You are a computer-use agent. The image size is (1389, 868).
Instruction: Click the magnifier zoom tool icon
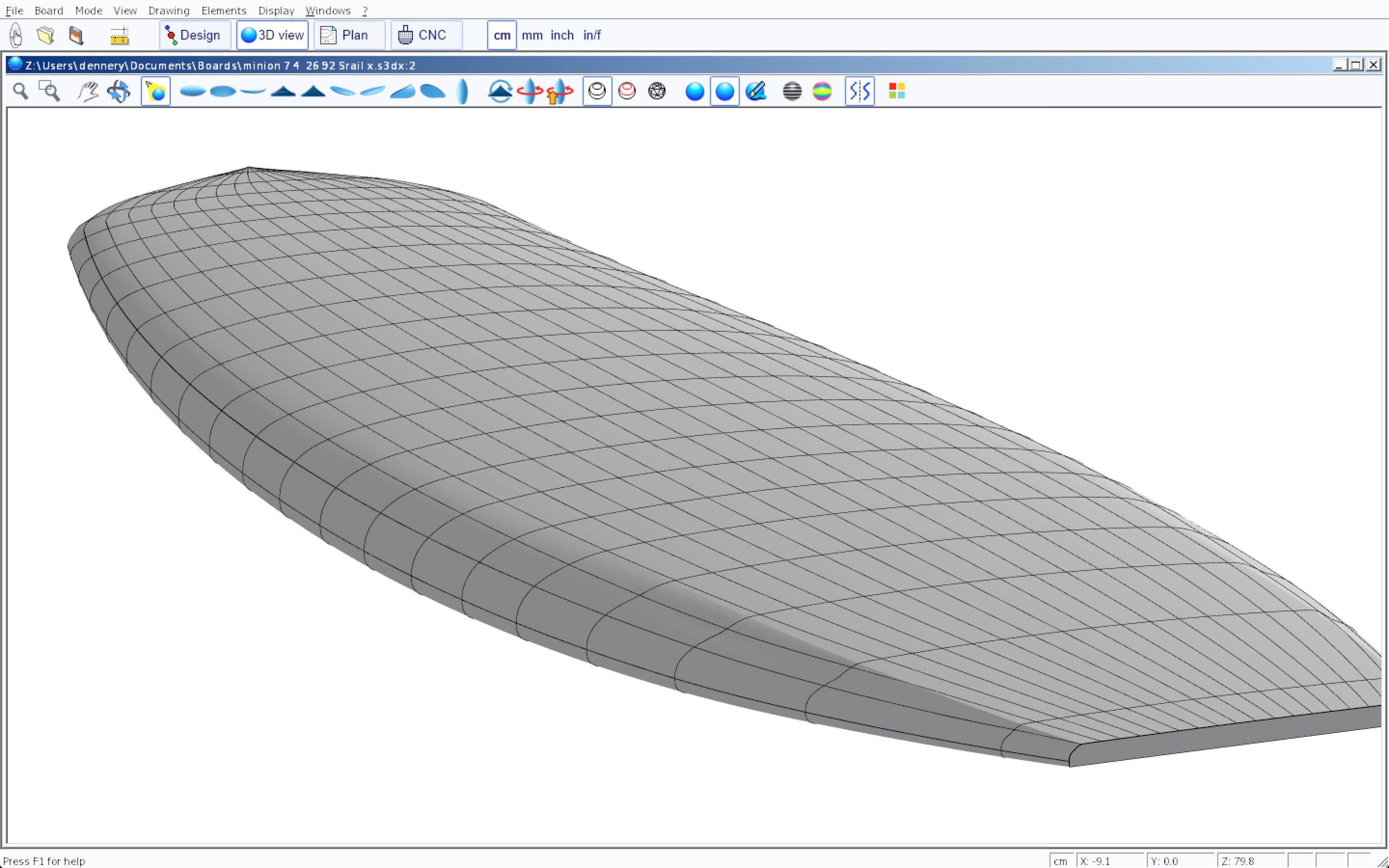tap(21, 91)
